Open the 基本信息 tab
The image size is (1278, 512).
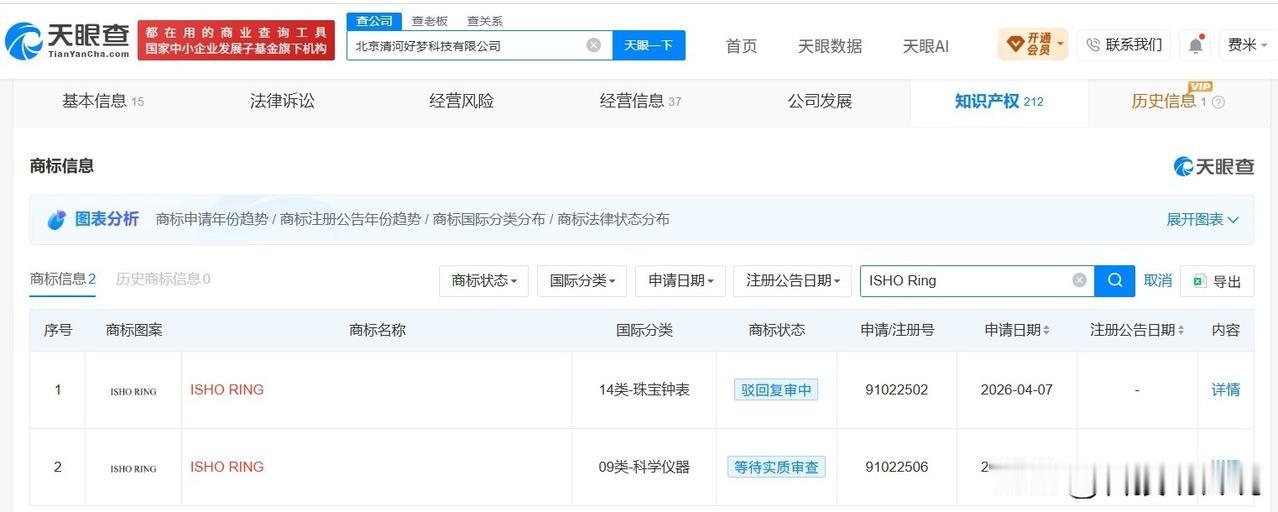coord(103,101)
